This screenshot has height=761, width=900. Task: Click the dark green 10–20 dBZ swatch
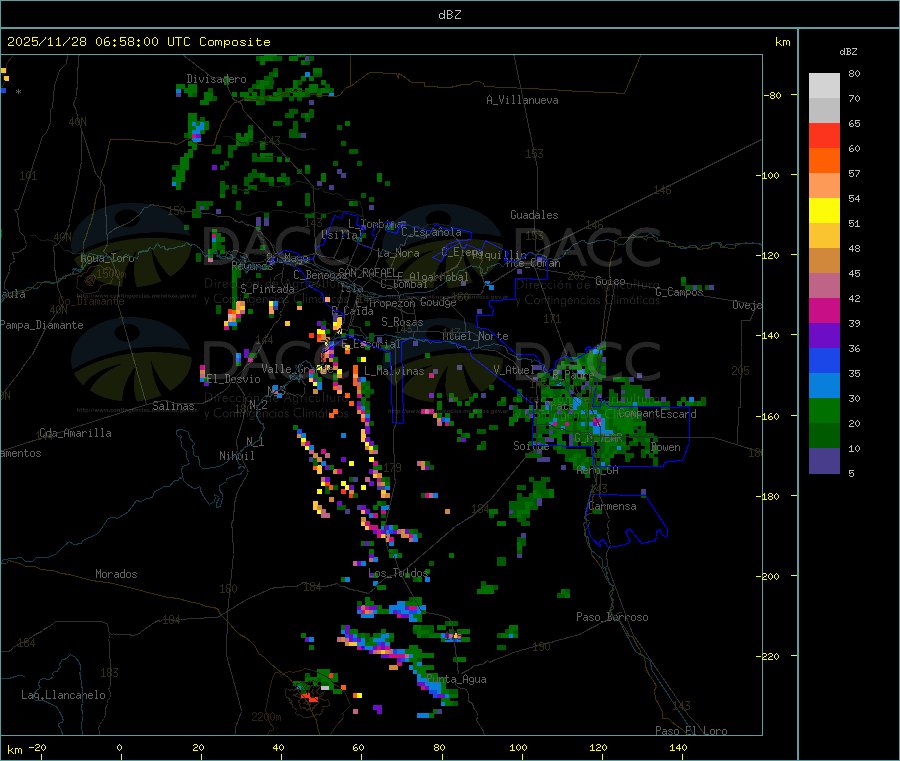tap(824, 436)
